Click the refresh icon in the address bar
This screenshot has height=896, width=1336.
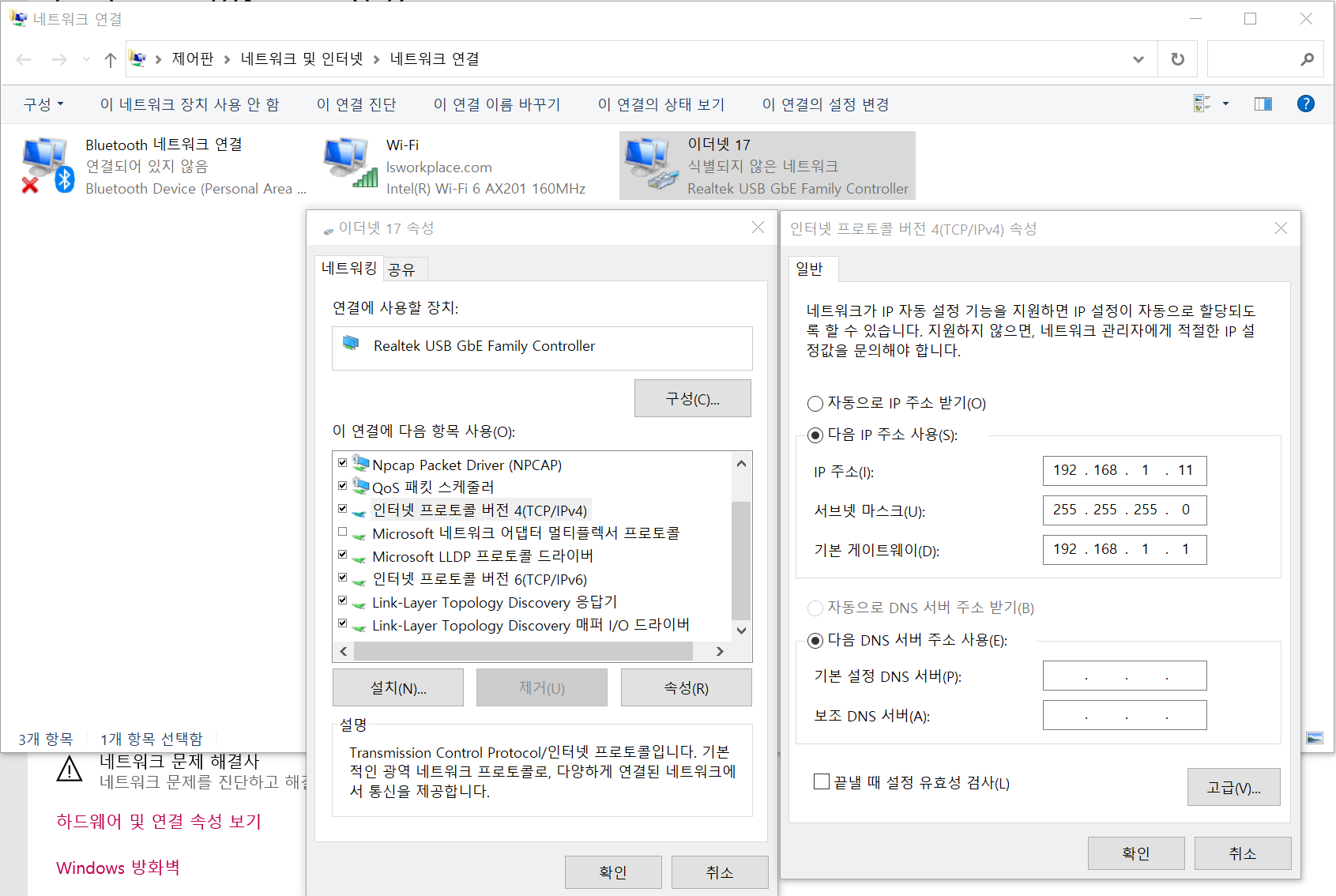pos(1177,58)
